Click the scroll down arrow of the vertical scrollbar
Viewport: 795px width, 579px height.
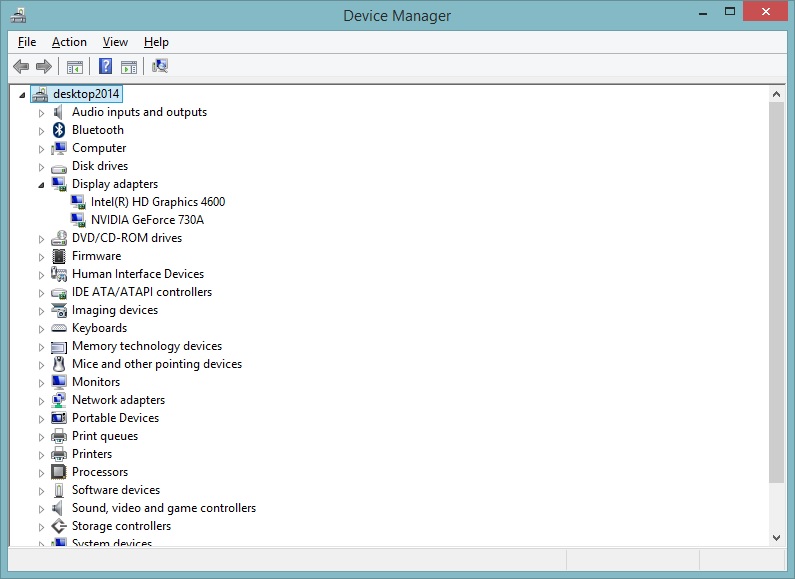pos(776,537)
